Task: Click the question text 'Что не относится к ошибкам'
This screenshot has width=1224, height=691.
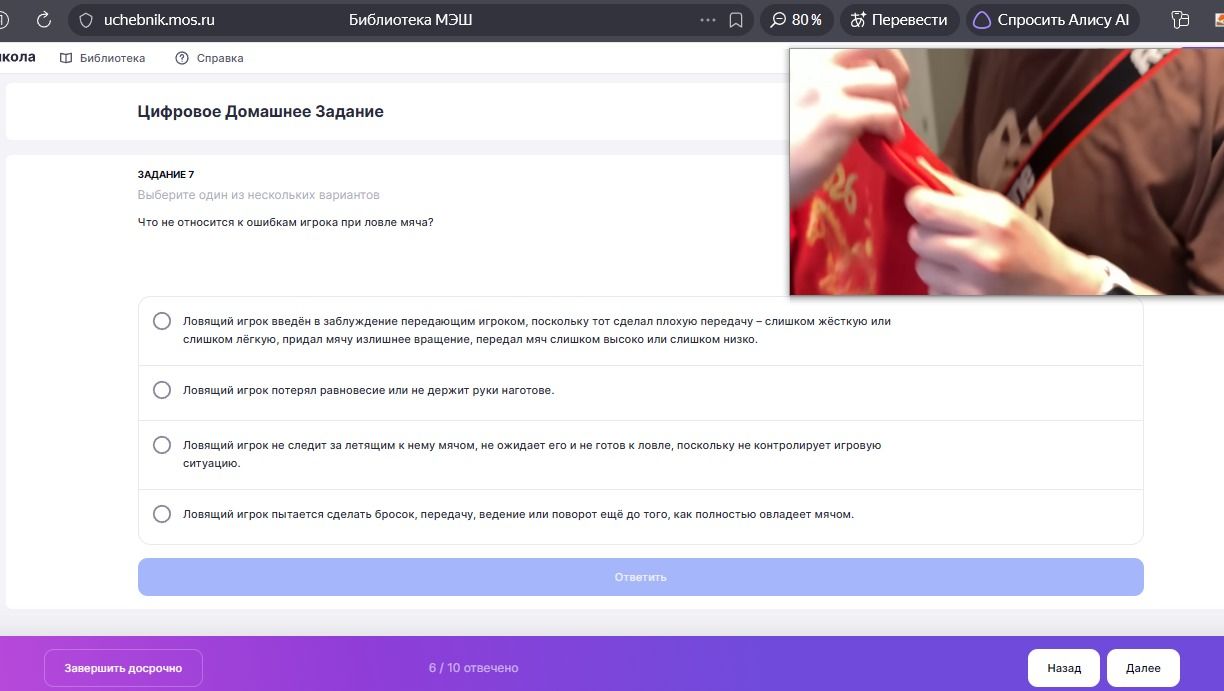Action: (286, 222)
